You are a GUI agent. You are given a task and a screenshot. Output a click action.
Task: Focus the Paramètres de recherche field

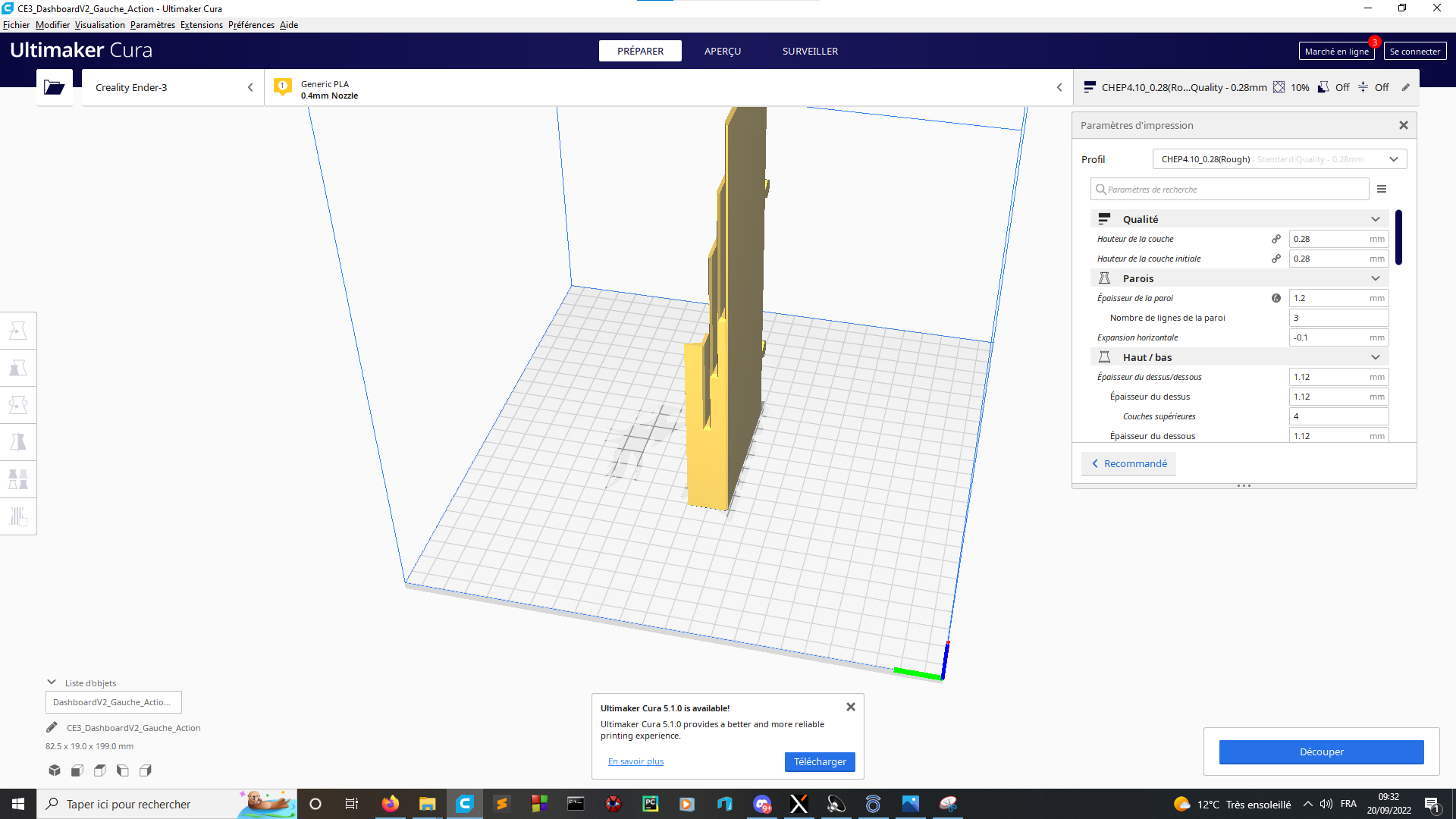[x=1230, y=189]
